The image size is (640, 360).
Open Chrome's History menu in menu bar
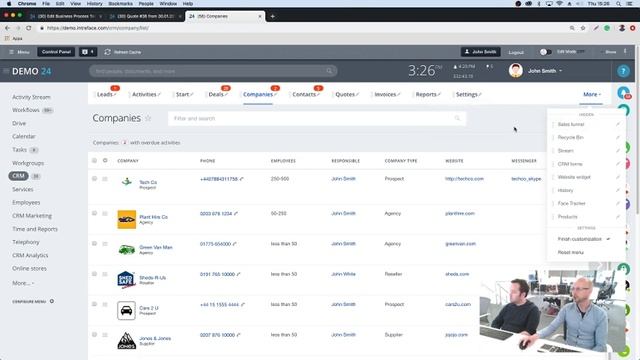94,4
